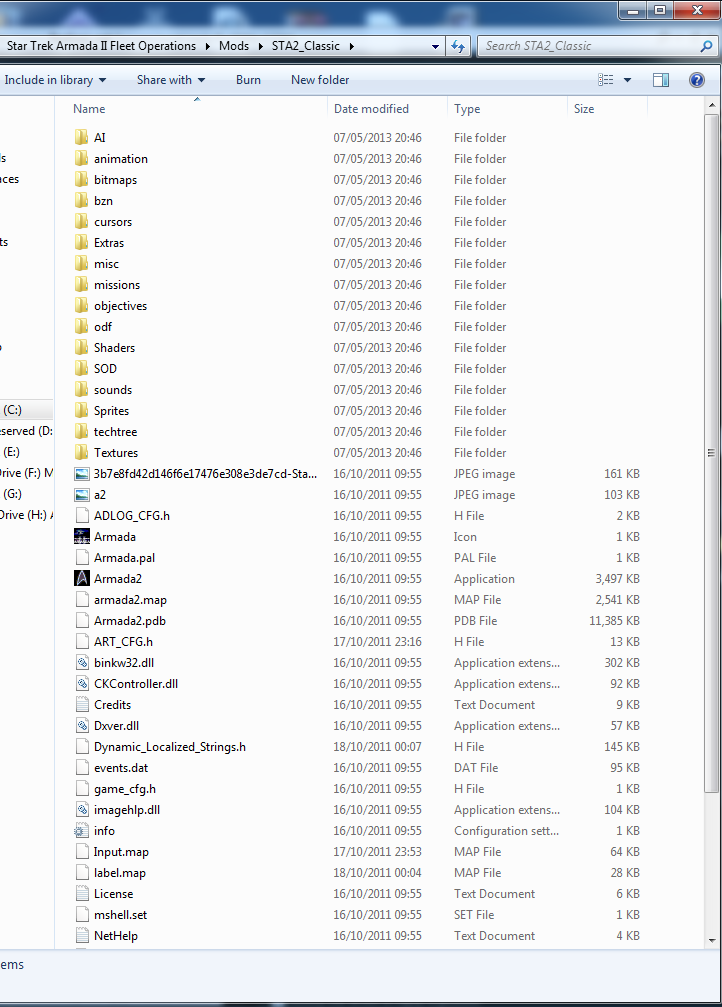Select the CKController.dll file icon

pos(82,683)
